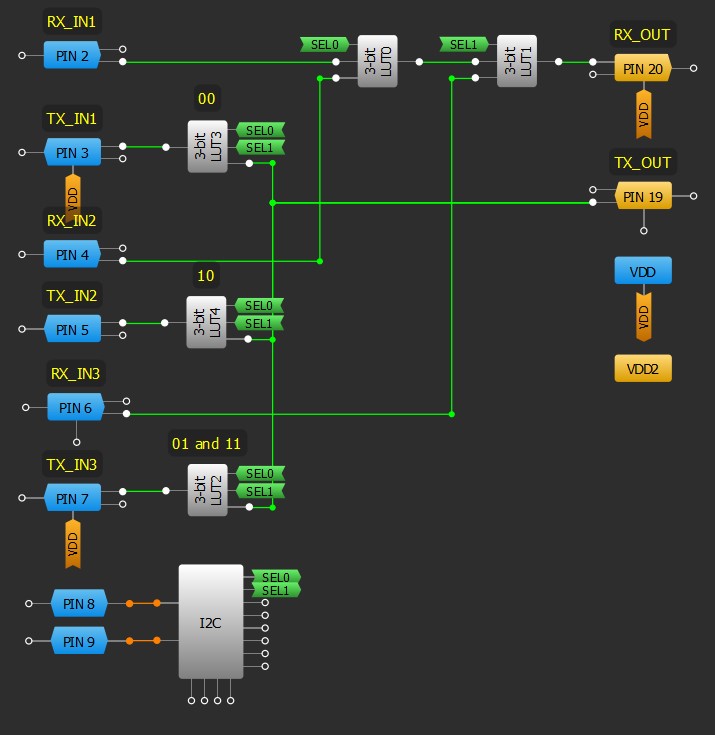Image resolution: width=715 pixels, height=735 pixels.
Task: Click the VDD2 block
Action: tap(643, 368)
